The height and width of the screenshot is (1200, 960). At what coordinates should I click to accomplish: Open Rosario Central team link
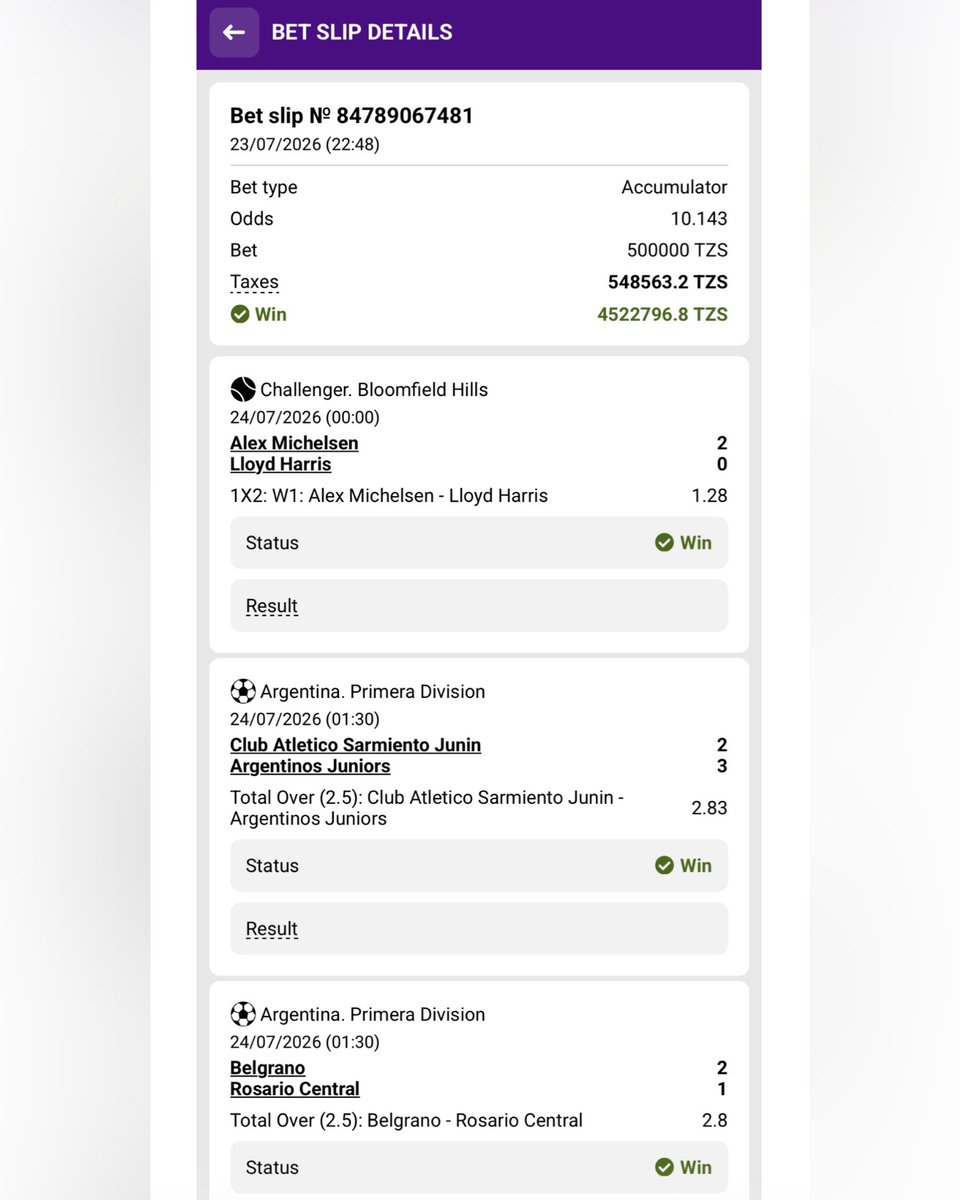pos(295,1089)
